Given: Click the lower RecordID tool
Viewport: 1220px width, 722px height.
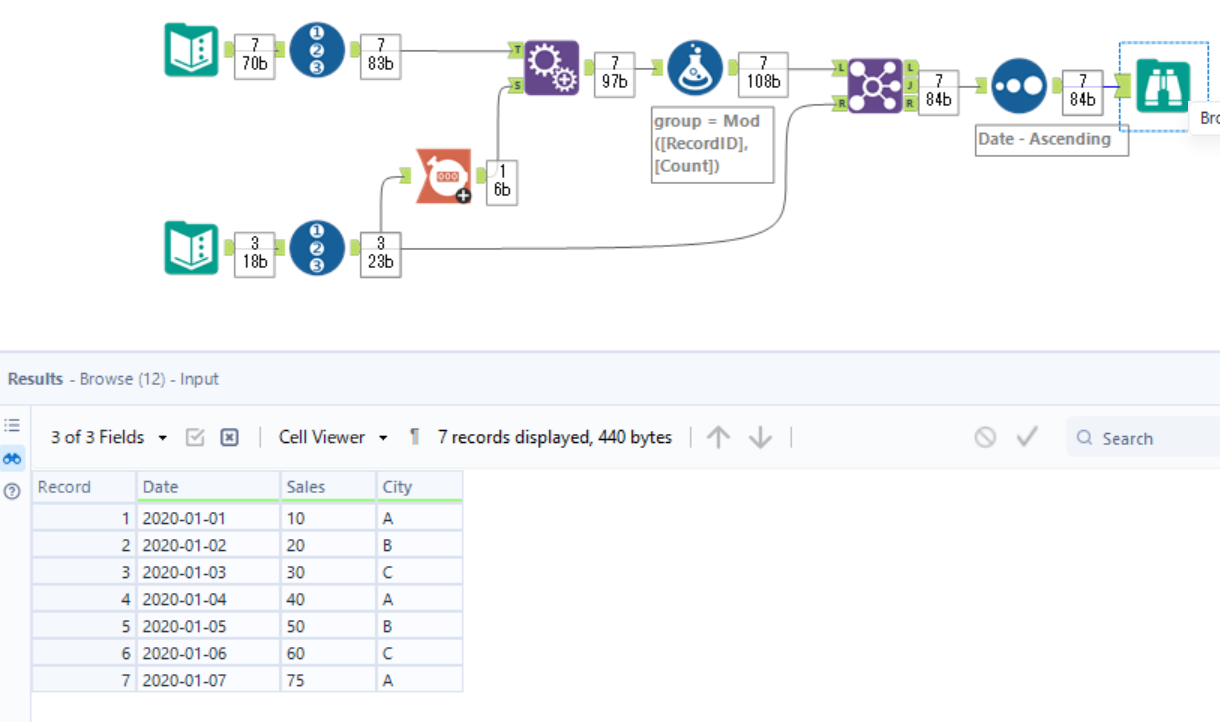Looking at the screenshot, I should pos(316,249).
